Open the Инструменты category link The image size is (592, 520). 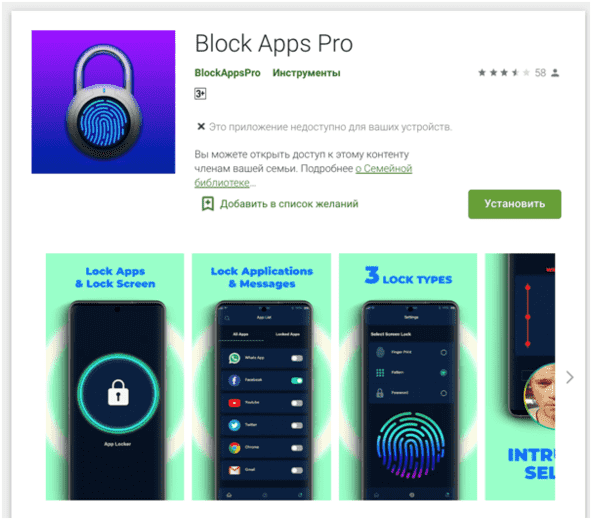(x=306, y=73)
